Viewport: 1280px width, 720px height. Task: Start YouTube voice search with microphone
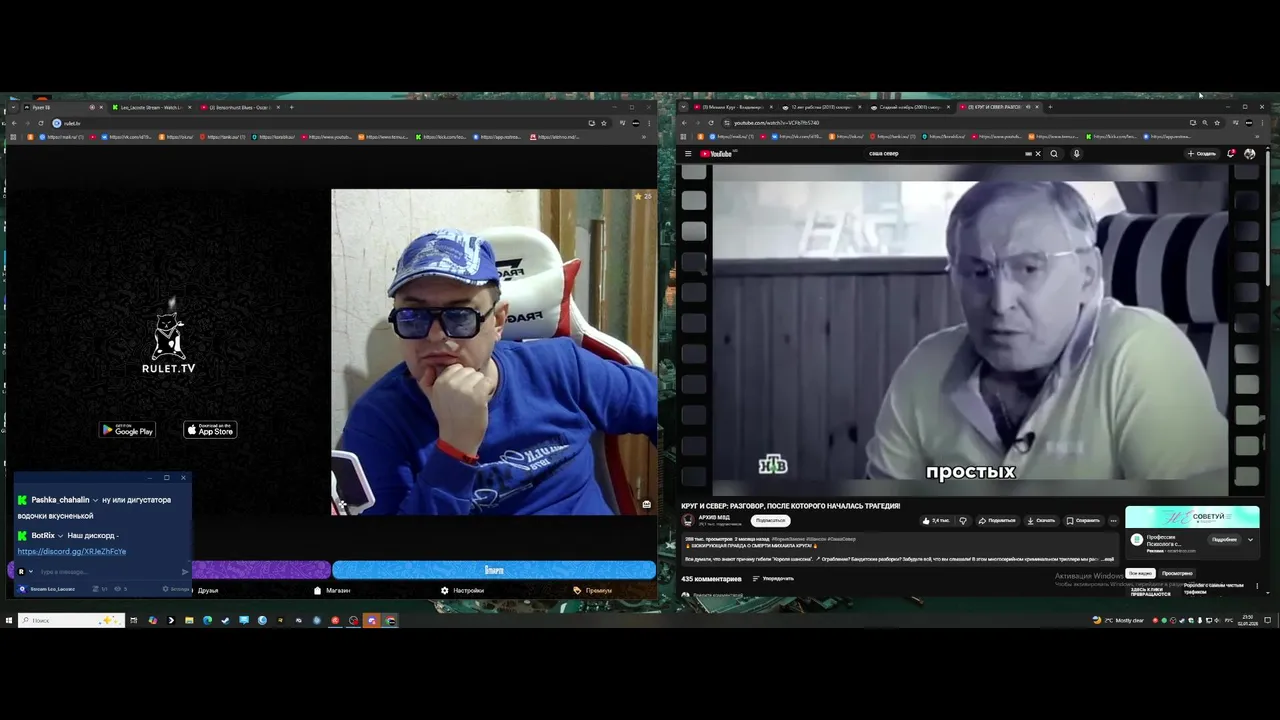point(1076,154)
